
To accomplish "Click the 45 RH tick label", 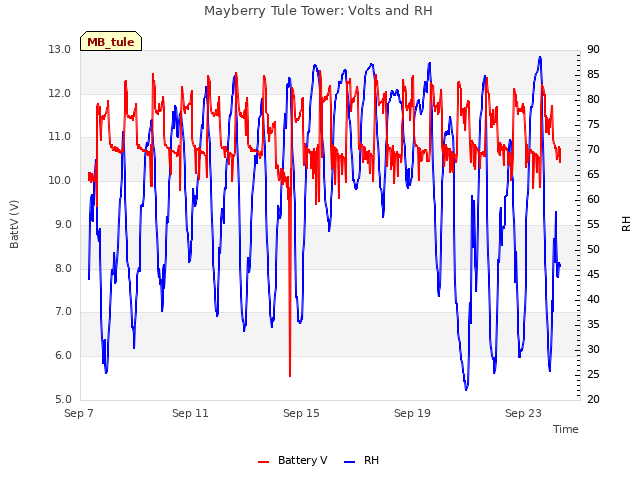I will coord(593,274).
